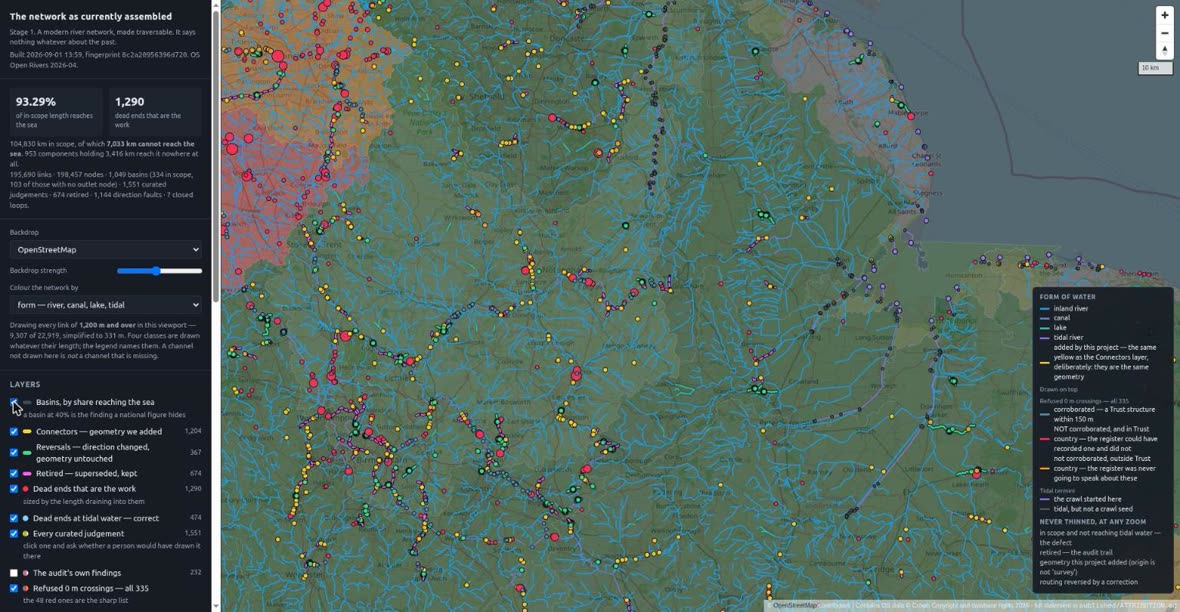This screenshot has height=612, width=1180.
Task: Click the tidal water dead ends count 474
Action: (x=196, y=518)
